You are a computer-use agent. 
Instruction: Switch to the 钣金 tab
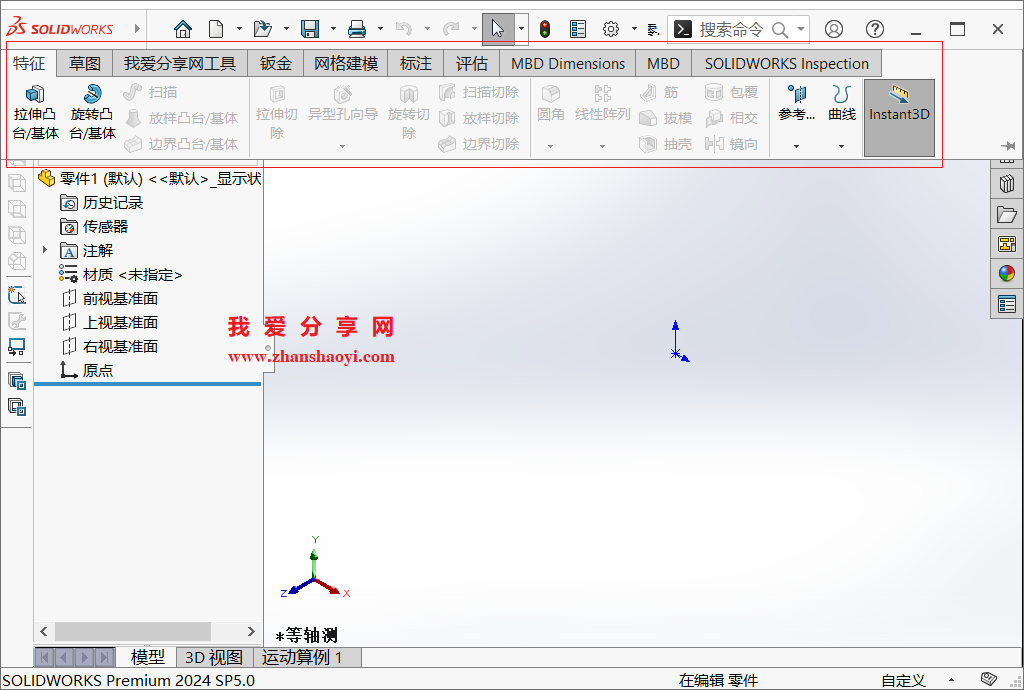(x=276, y=63)
